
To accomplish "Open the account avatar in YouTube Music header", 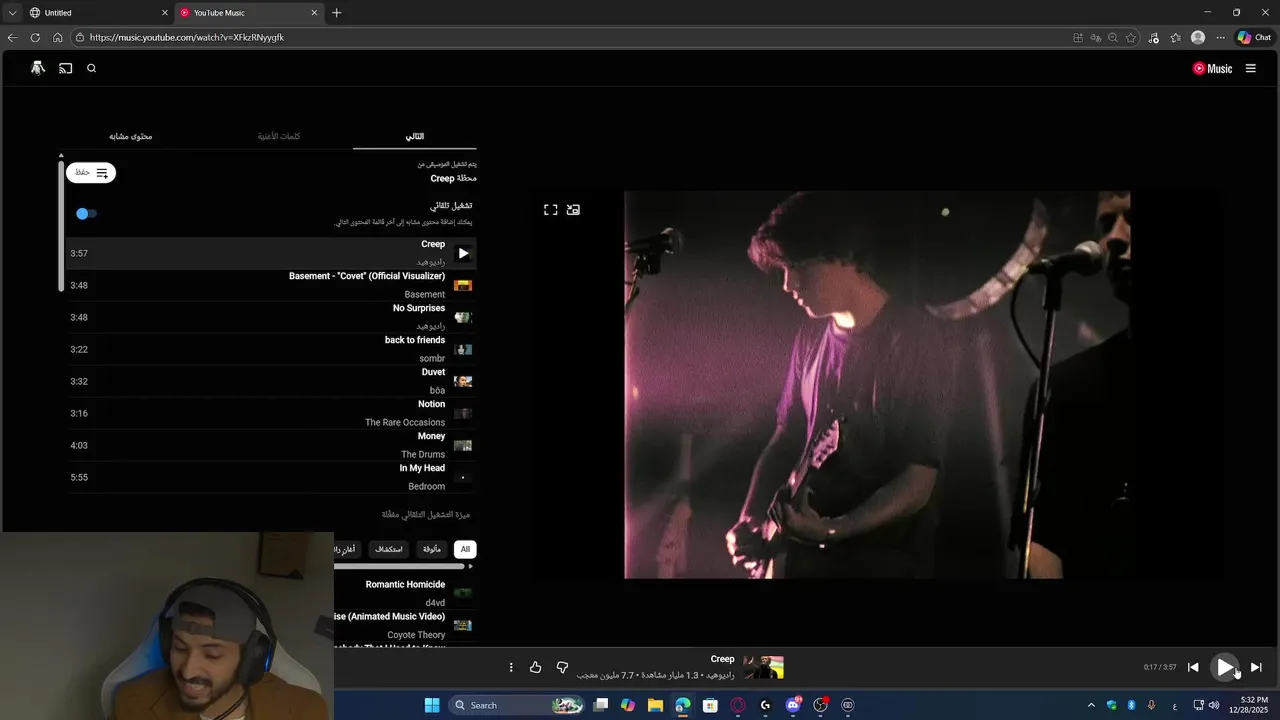I will pyautogui.click(x=38, y=68).
